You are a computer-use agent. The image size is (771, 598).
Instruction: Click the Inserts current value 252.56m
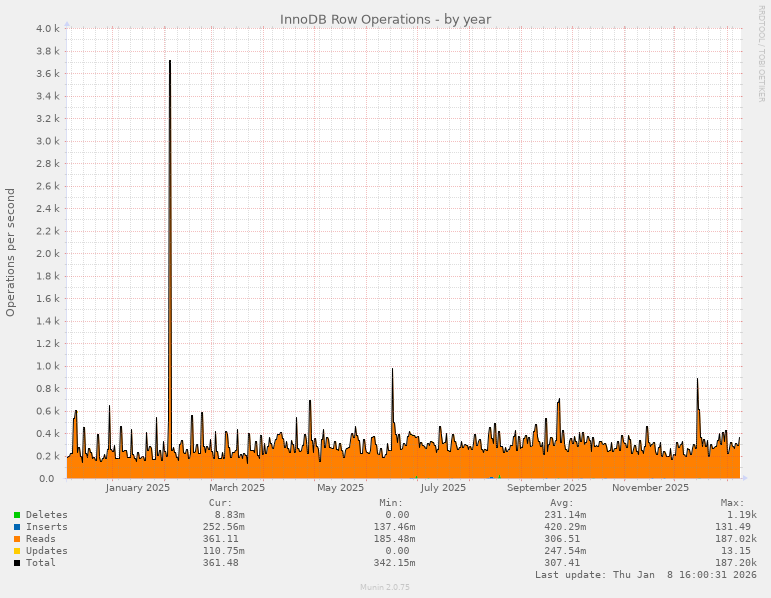(x=223, y=527)
